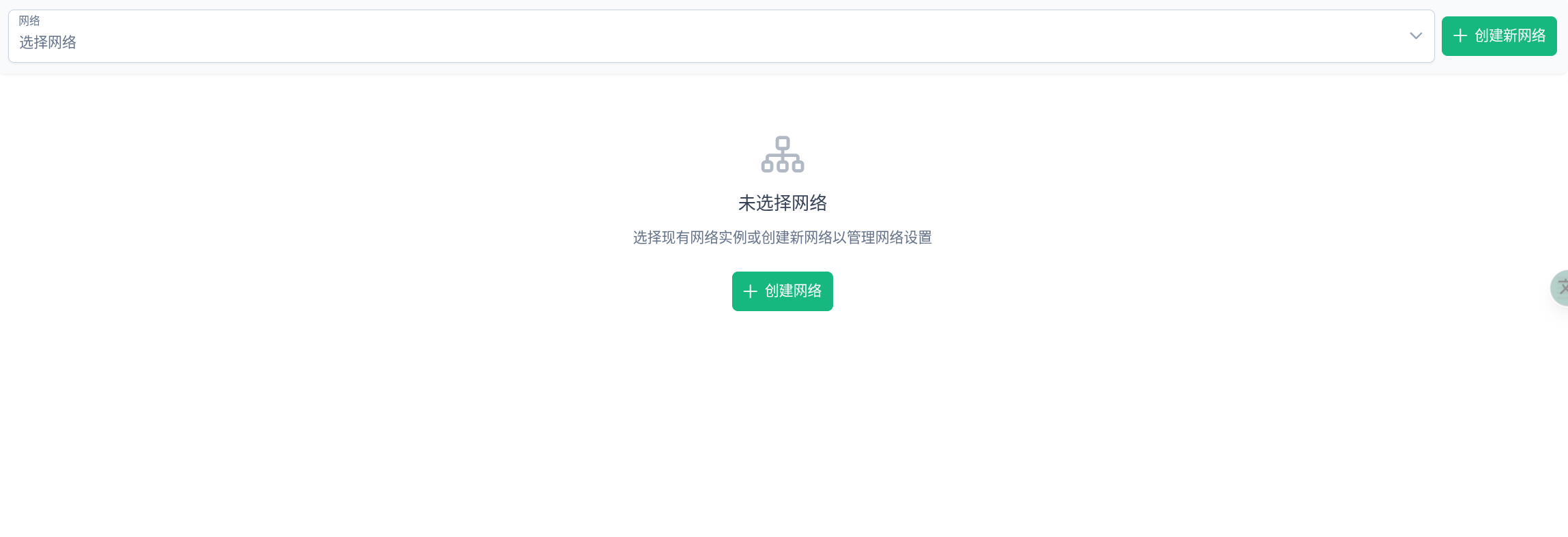Image resolution: width=1568 pixels, height=537 pixels.
Task: Click the gray network topology icon
Action: point(783,154)
